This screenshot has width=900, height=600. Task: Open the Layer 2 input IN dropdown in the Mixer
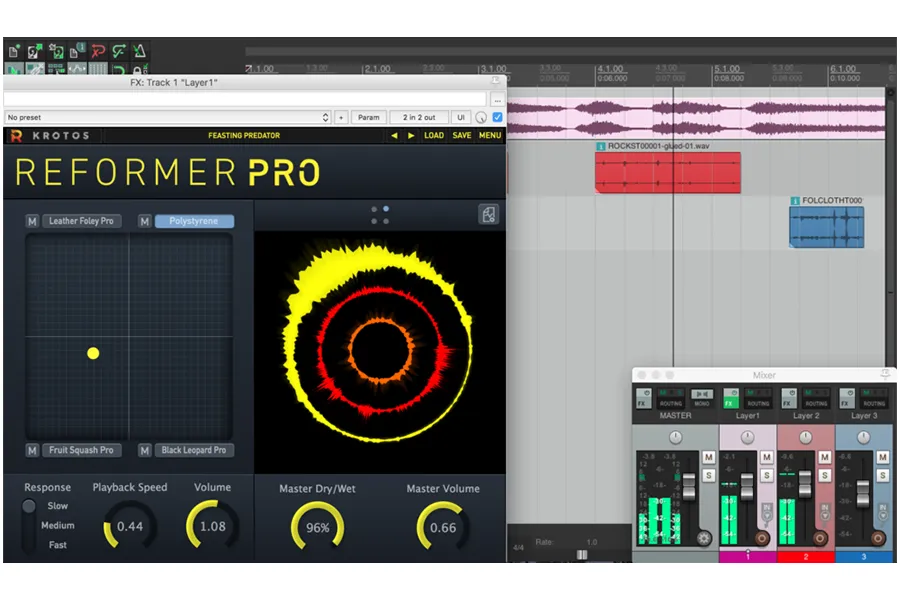click(825, 512)
